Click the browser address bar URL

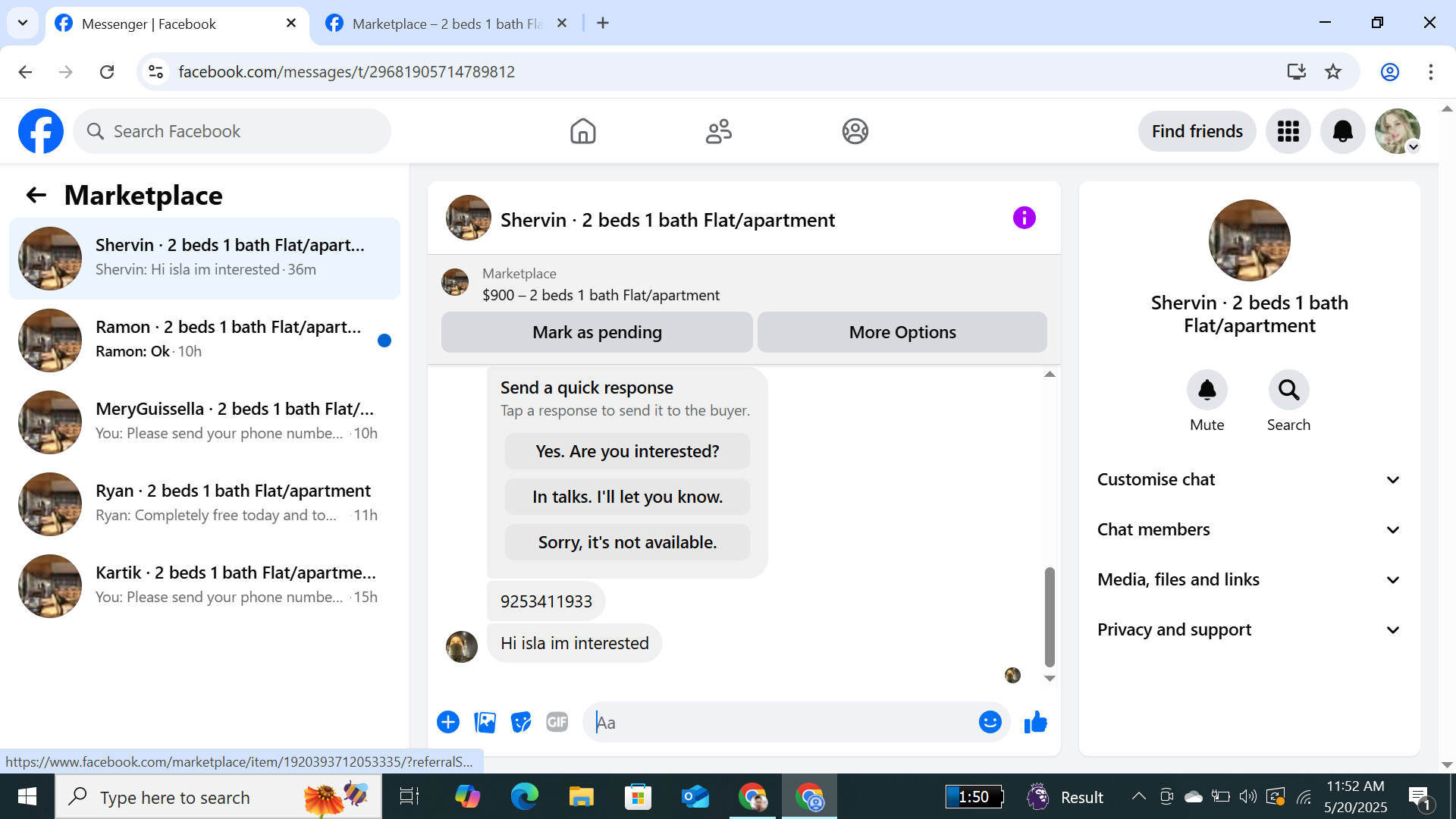click(x=347, y=72)
